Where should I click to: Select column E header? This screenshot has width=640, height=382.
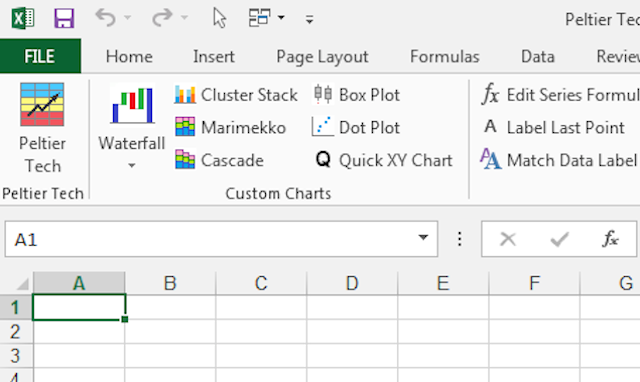click(443, 283)
